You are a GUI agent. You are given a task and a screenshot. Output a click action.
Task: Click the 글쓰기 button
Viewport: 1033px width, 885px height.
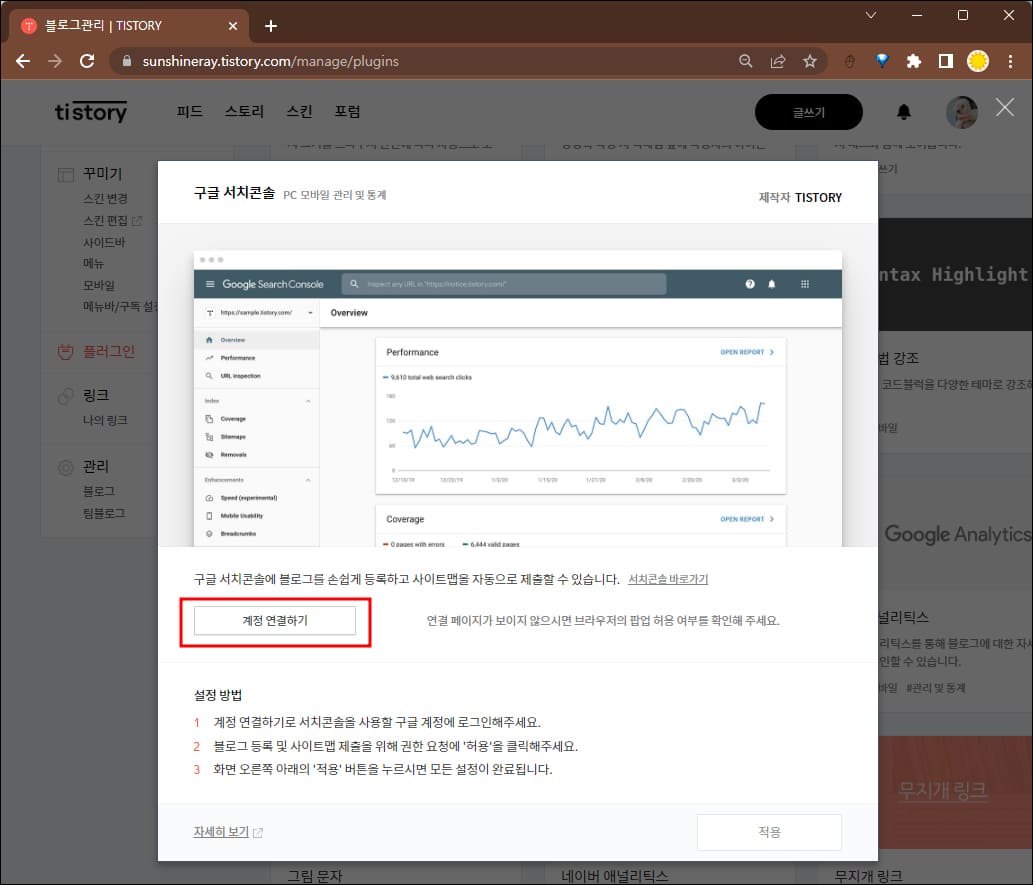(808, 112)
